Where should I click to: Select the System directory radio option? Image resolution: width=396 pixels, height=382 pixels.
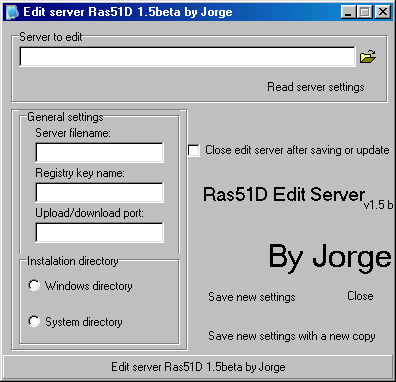[x=34, y=322]
